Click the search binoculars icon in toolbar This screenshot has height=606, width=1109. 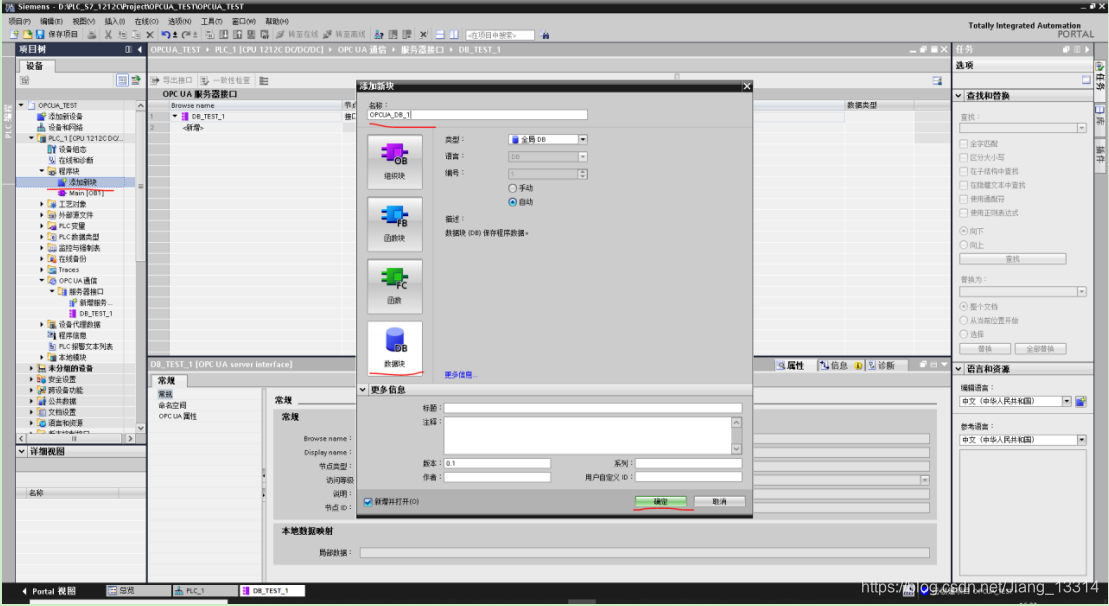coord(545,35)
